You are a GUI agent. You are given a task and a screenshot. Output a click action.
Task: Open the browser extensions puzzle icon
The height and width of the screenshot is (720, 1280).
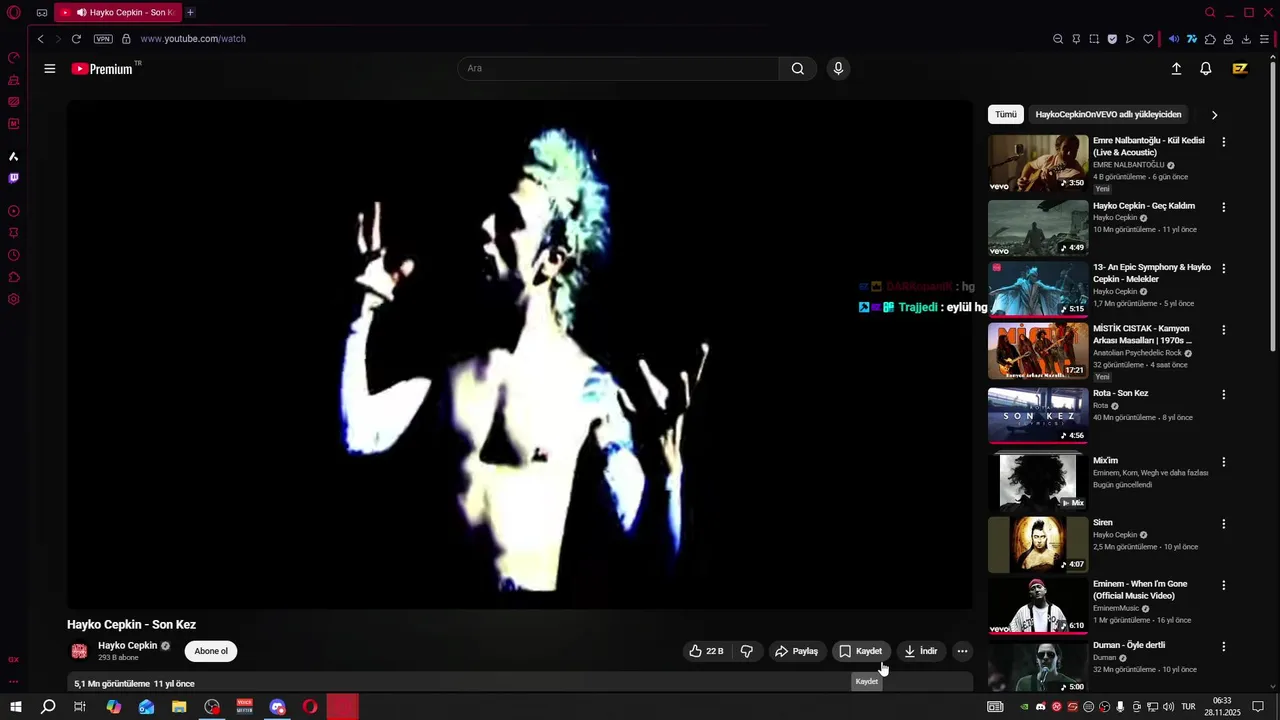tap(1210, 39)
